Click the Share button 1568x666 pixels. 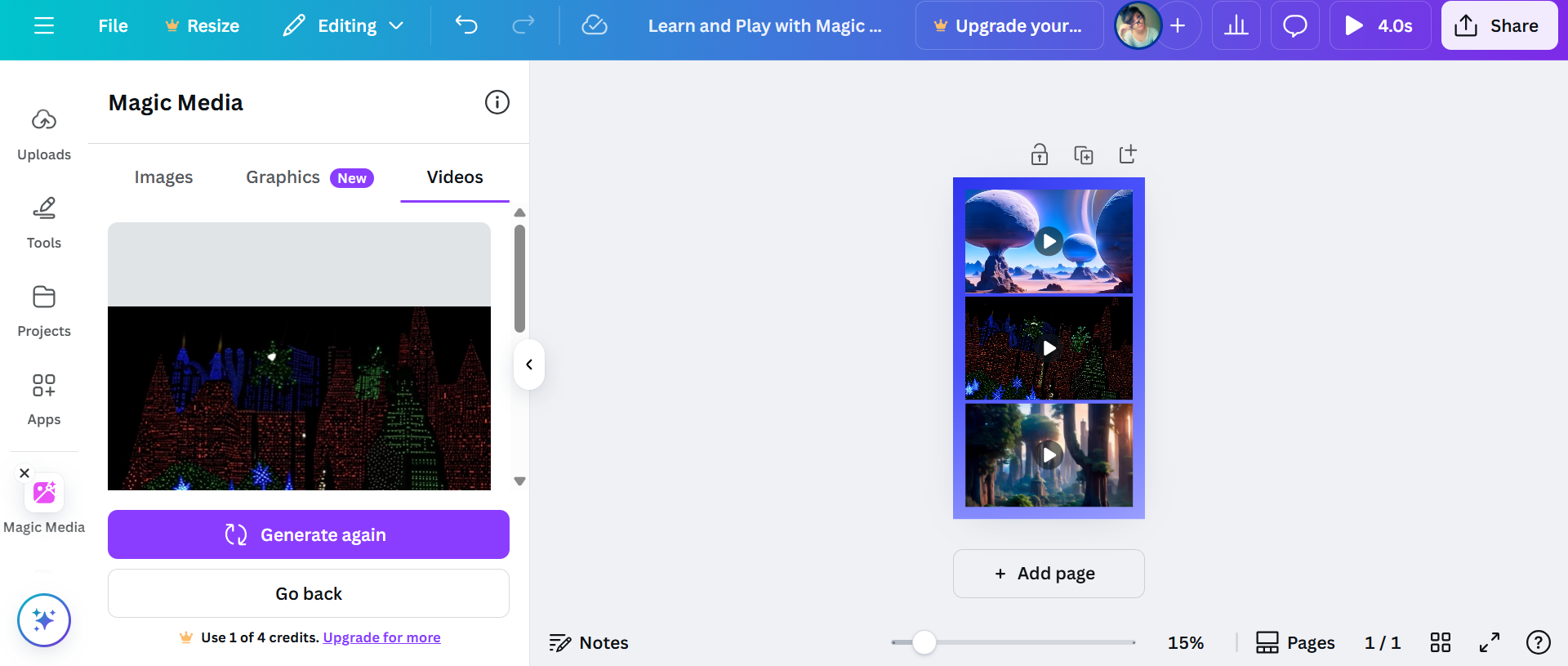[1499, 25]
